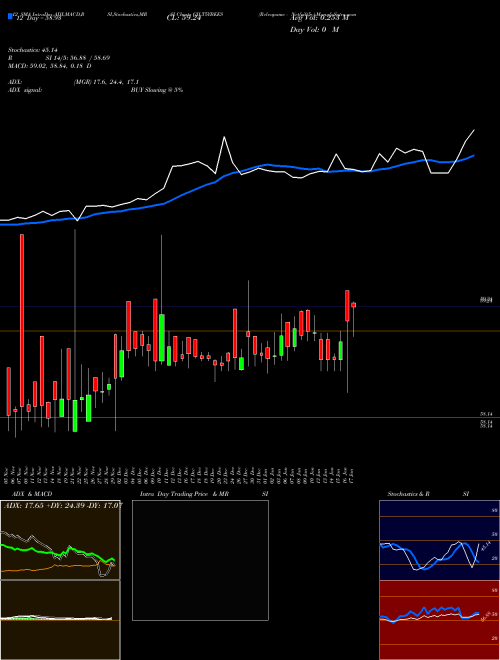Click the '05 Nov' date axis label
500x660 pixels.
(7, 474)
